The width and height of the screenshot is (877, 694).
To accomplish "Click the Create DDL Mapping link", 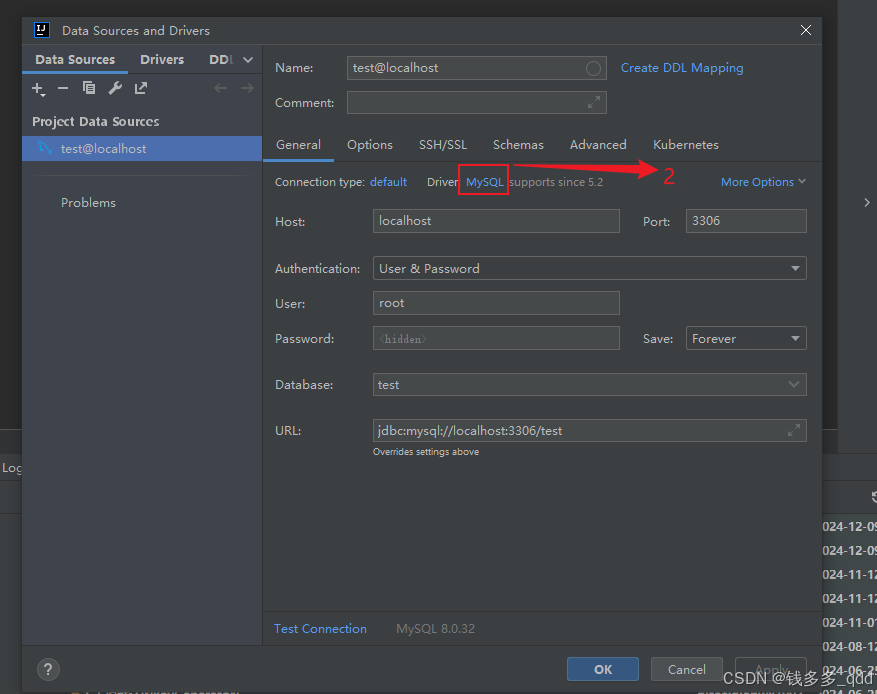I will (682, 68).
